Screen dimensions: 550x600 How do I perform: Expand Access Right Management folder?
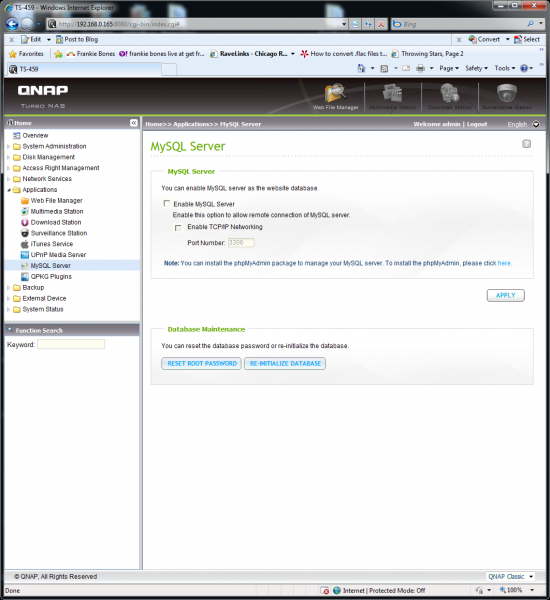(x=8, y=168)
